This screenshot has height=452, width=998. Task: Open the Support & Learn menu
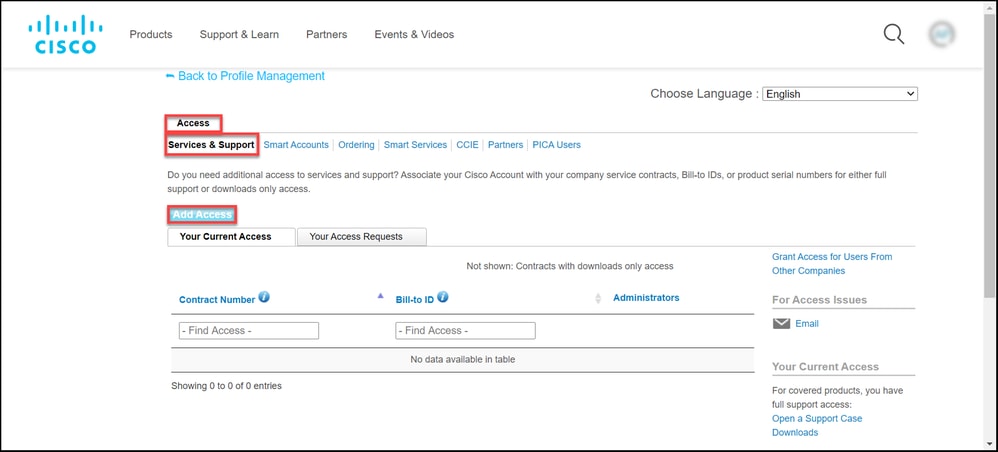[239, 34]
